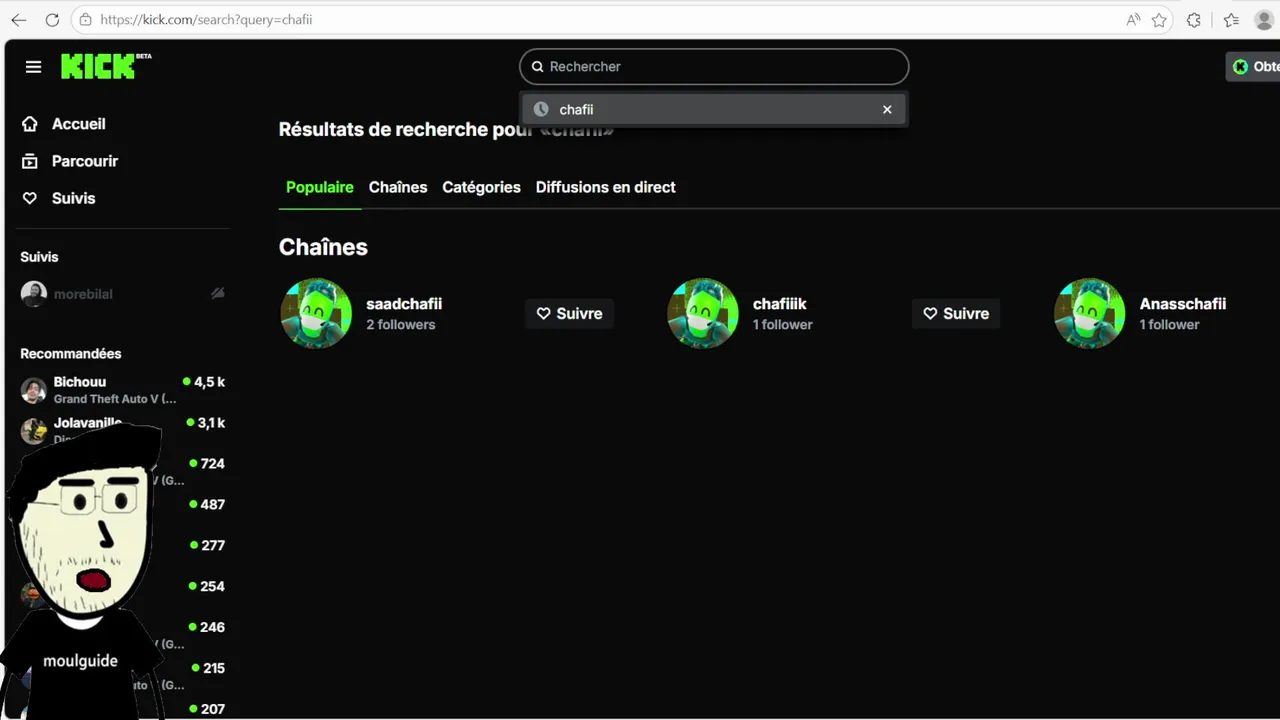Click the 4,5 k viewer count for Bichouu

tap(204, 382)
